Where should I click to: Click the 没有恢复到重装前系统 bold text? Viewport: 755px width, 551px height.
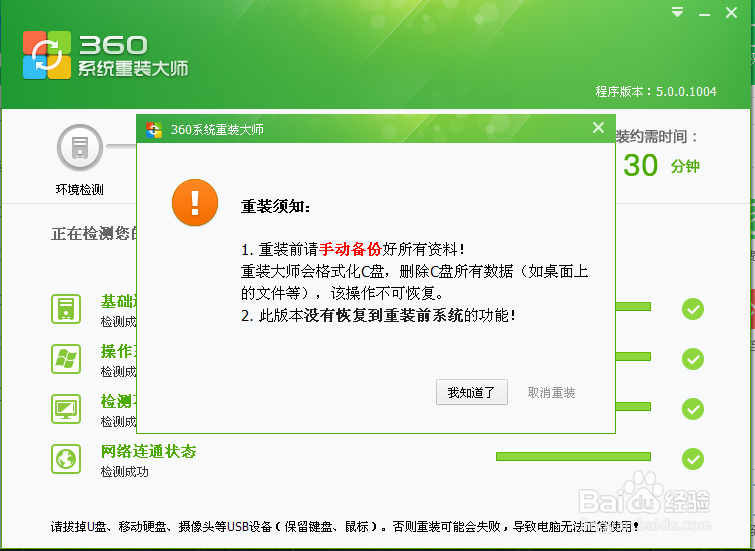click(384, 315)
